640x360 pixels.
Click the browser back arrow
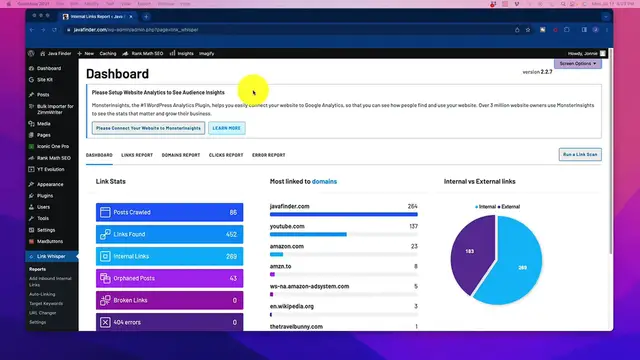coord(32,30)
